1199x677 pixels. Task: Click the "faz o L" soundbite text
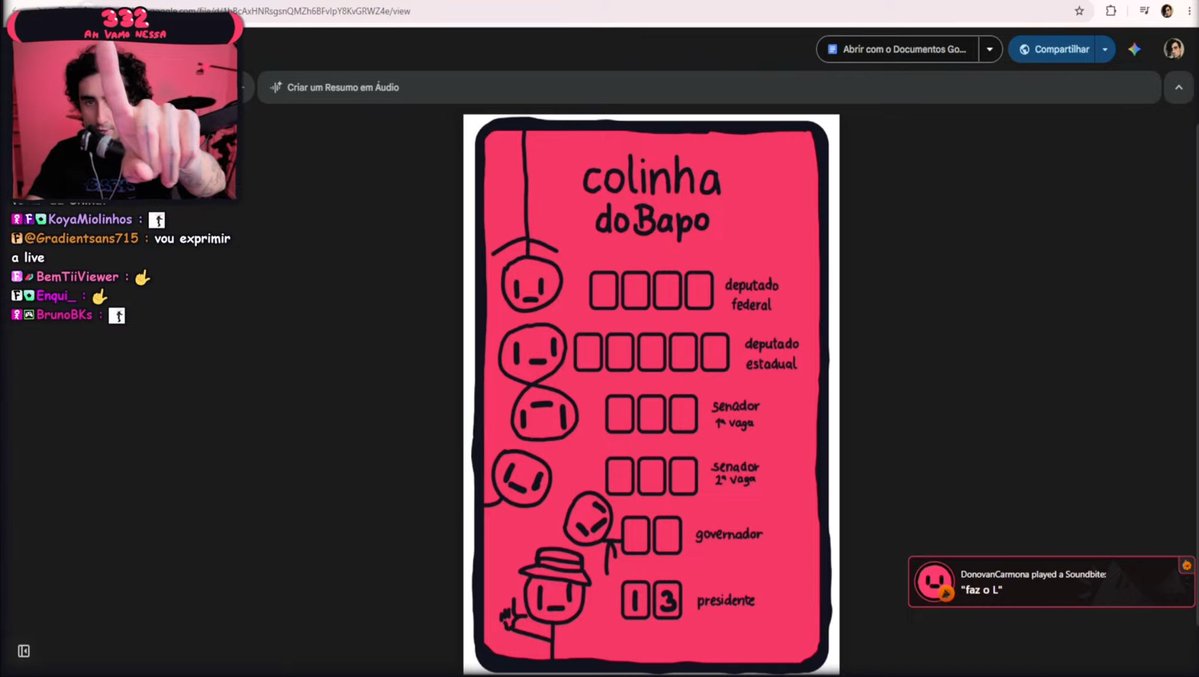point(981,590)
